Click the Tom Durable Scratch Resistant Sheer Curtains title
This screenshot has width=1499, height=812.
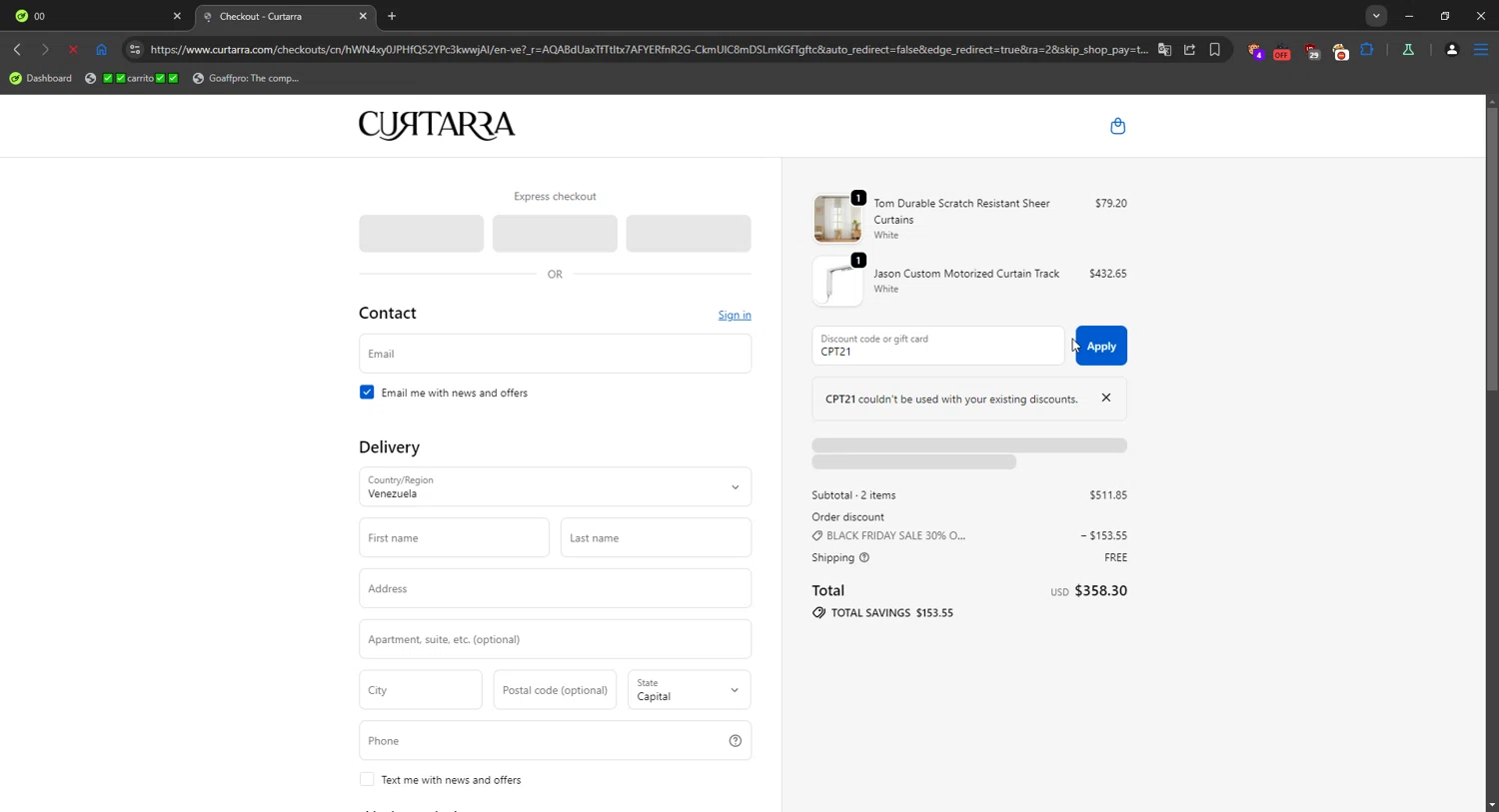[x=961, y=211]
